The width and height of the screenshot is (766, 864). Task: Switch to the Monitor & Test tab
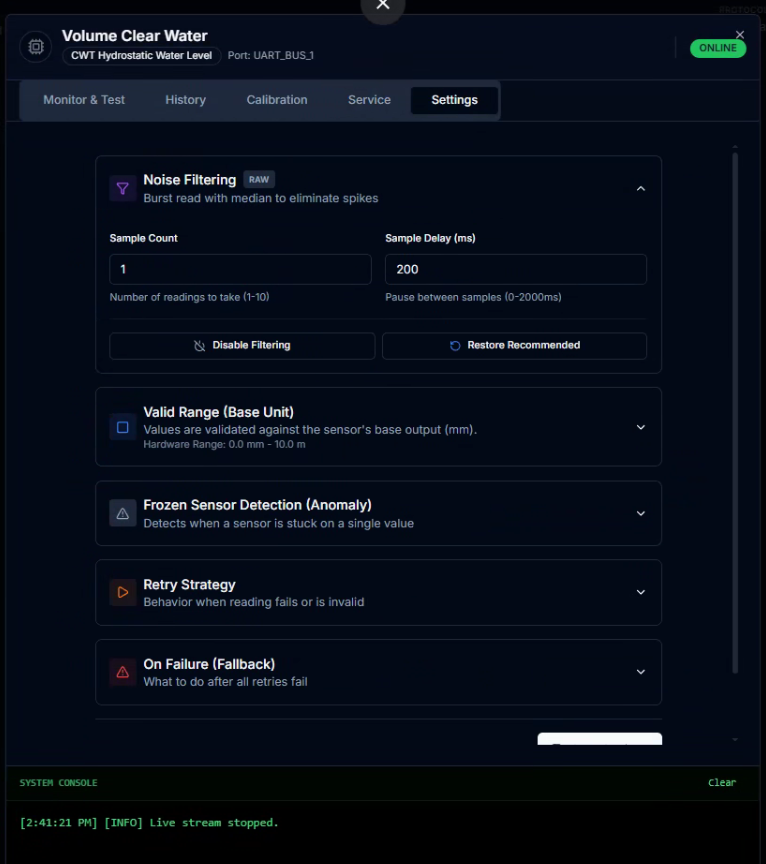pyautogui.click(x=84, y=100)
